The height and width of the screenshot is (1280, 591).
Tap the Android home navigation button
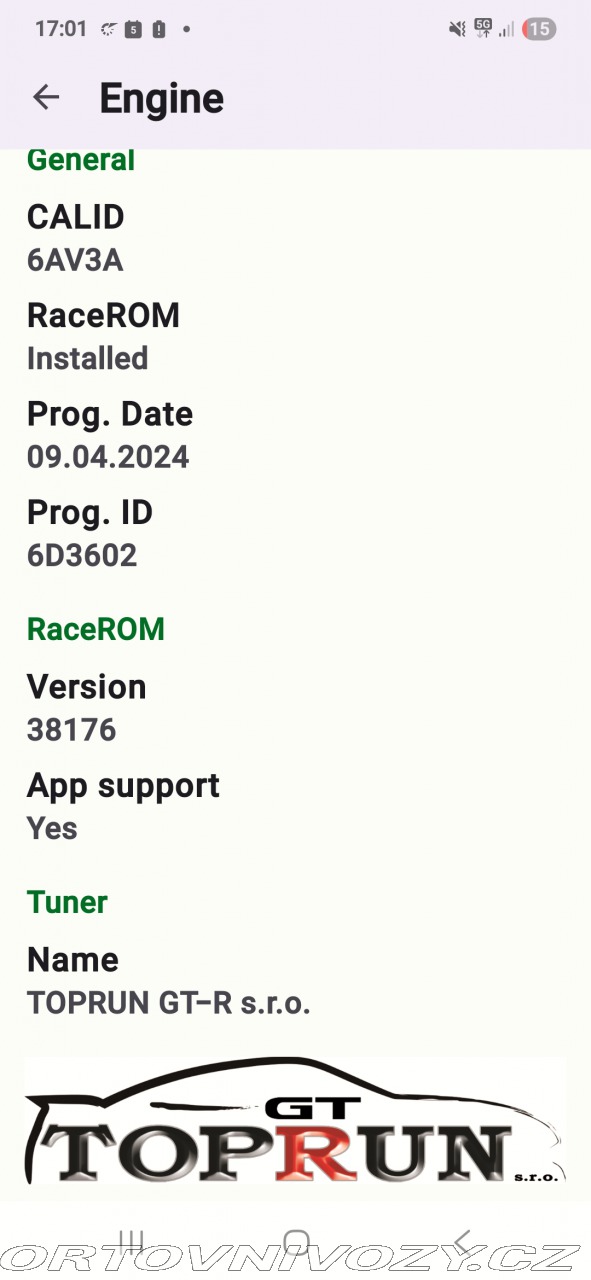click(296, 1241)
